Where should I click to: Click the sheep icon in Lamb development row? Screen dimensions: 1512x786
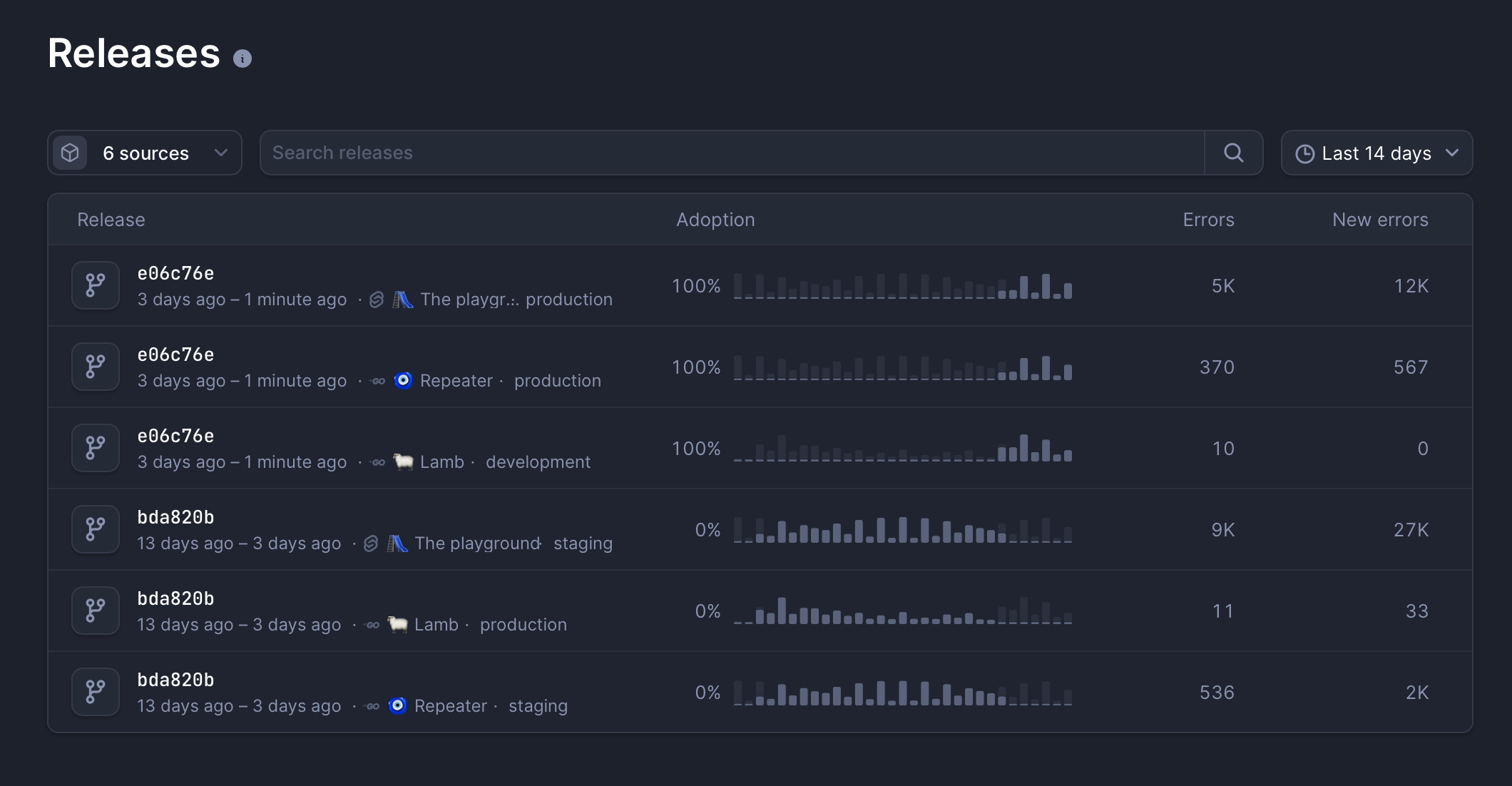(404, 462)
